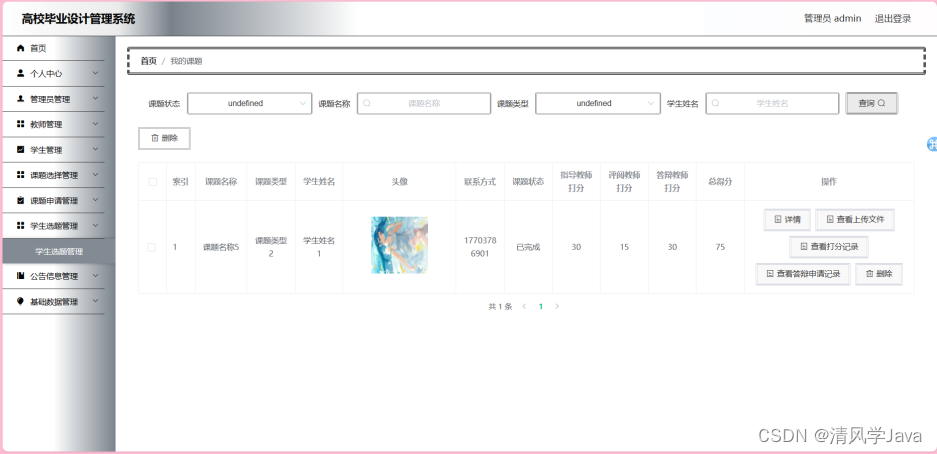937x454 pixels.
Task: Collapse the 学生选题管理 menu chevron
Action: [96, 226]
